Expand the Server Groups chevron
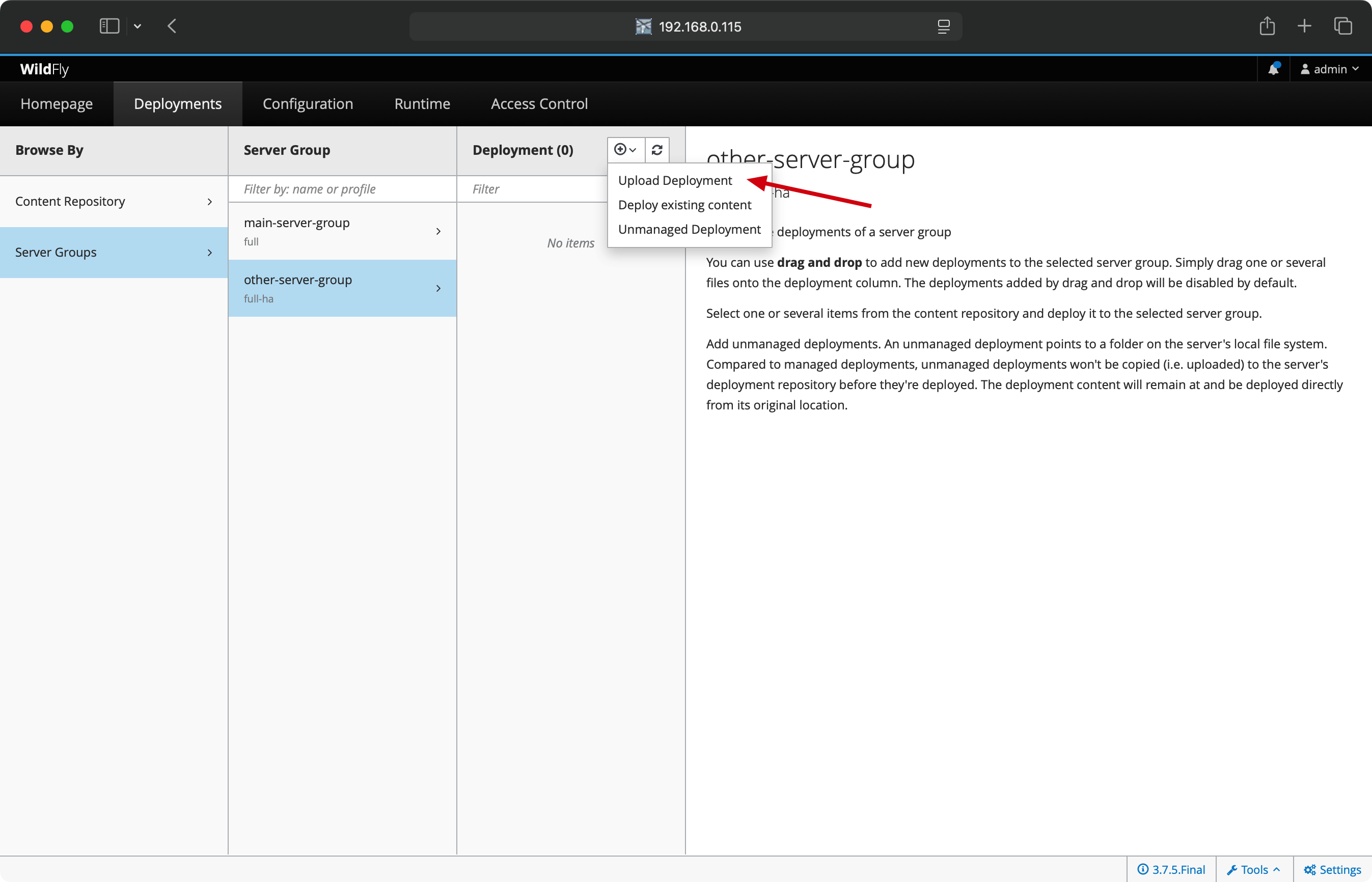Screen dimensions: 1372x882 [x=210, y=253]
